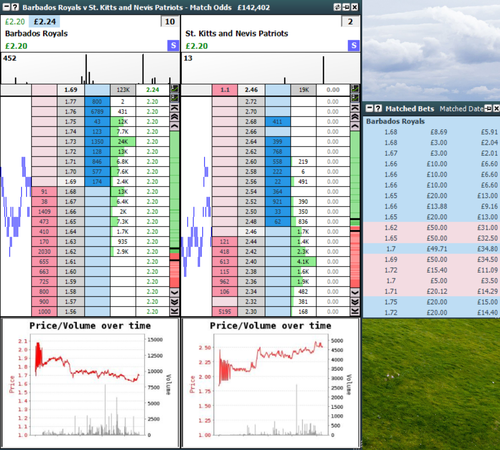Click the 1.1 lay header cell in Patriots ladder
500x450 pixels.
225,90
